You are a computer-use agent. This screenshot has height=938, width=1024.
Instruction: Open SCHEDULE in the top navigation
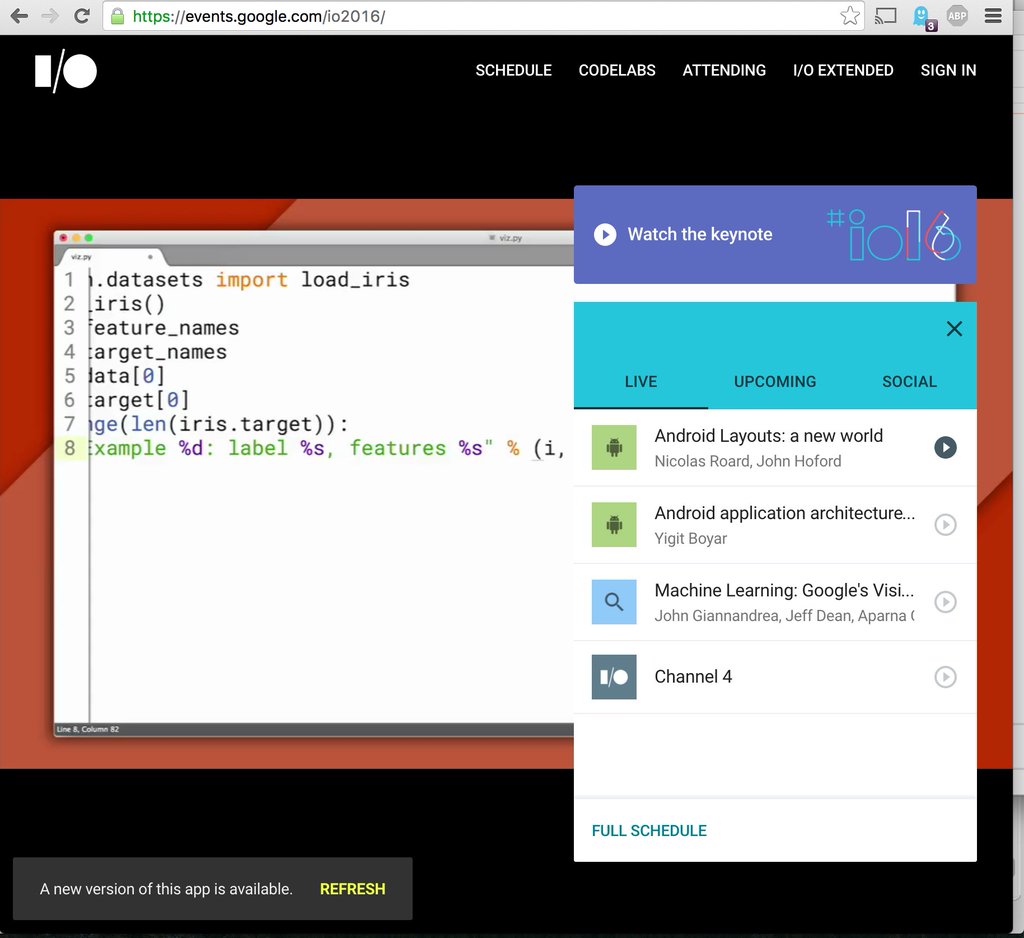click(x=513, y=71)
